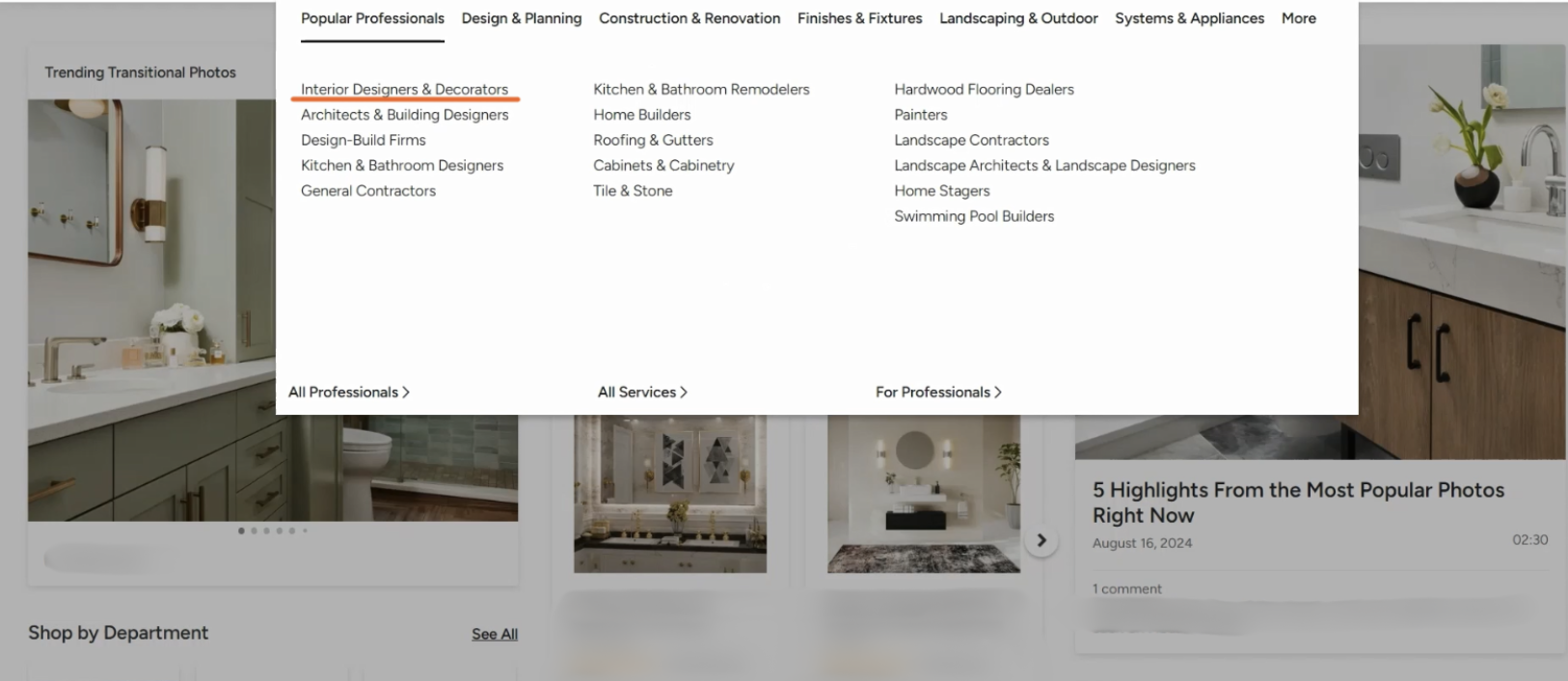Viewport: 1568px width, 681px height.
Task: Open For Professionals chevron link
Action: (x=938, y=392)
